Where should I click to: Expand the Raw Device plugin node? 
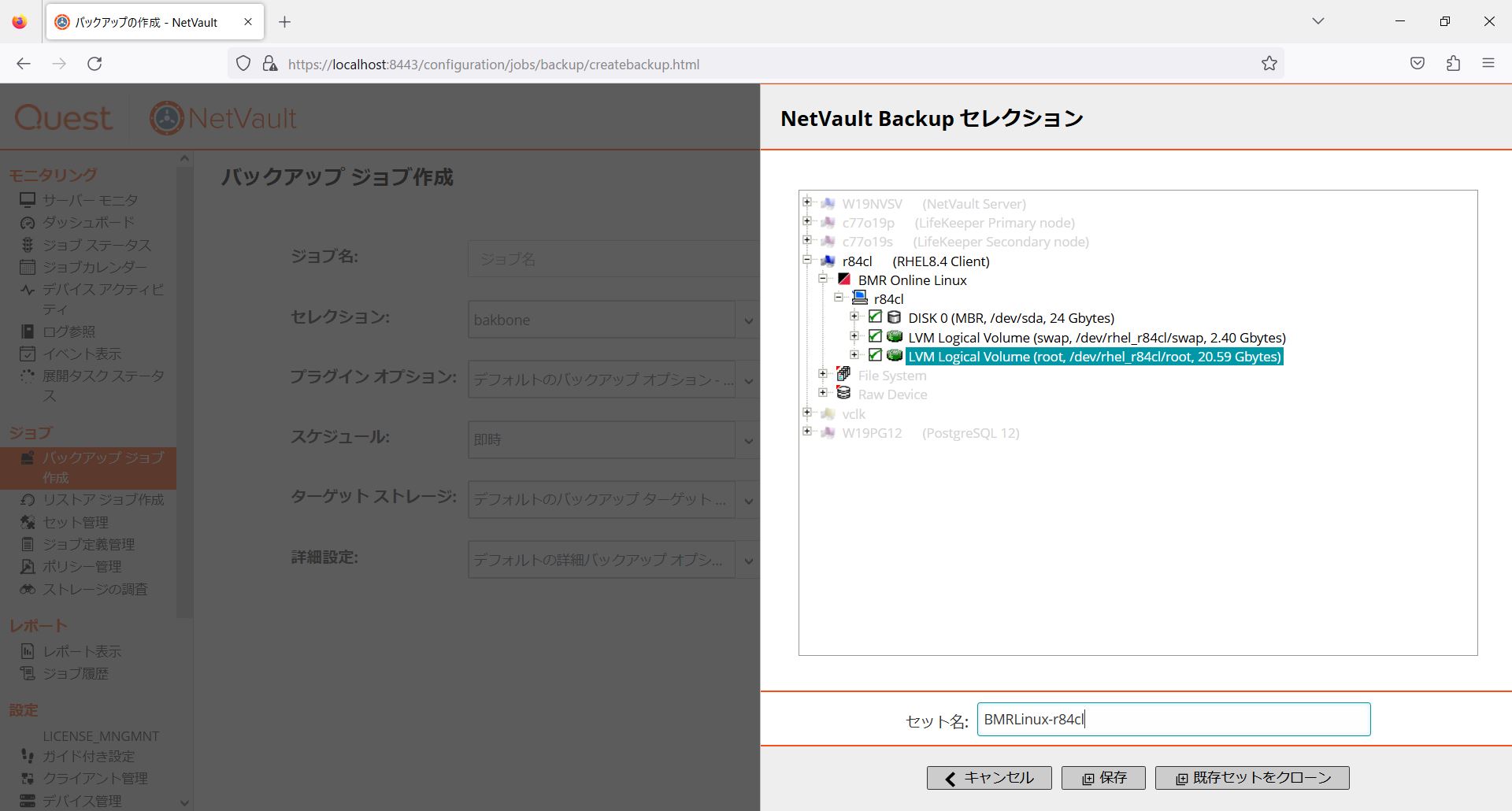(x=823, y=393)
